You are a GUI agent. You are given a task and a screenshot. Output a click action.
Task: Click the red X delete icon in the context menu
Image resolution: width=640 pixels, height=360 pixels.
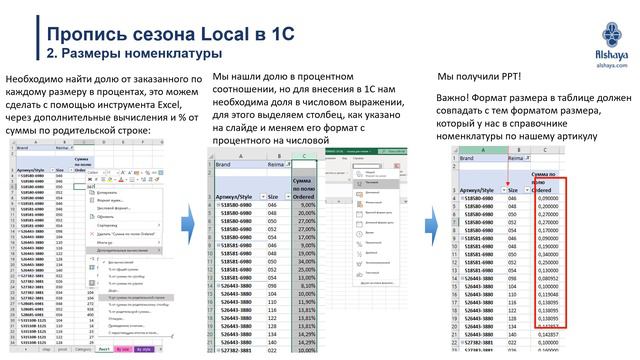tap(92, 234)
